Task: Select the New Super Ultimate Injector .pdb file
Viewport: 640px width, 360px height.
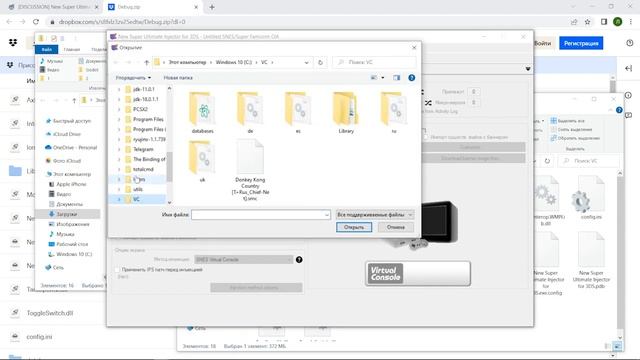Action: pyautogui.click(x=591, y=257)
